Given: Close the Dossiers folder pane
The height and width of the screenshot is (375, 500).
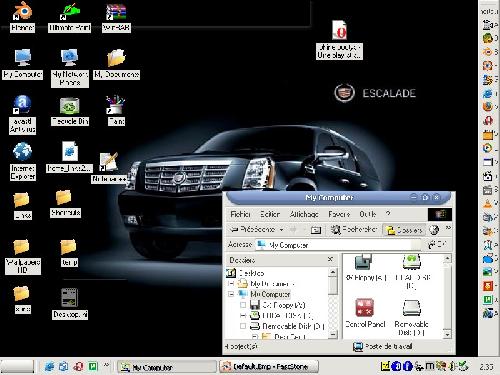Looking at the screenshot, I should click(330, 259).
